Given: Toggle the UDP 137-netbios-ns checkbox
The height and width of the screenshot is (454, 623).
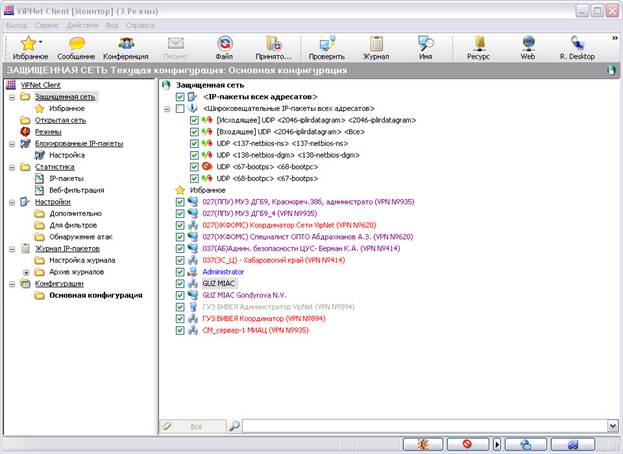Looking at the screenshot, I should click(x=194, y=143).
